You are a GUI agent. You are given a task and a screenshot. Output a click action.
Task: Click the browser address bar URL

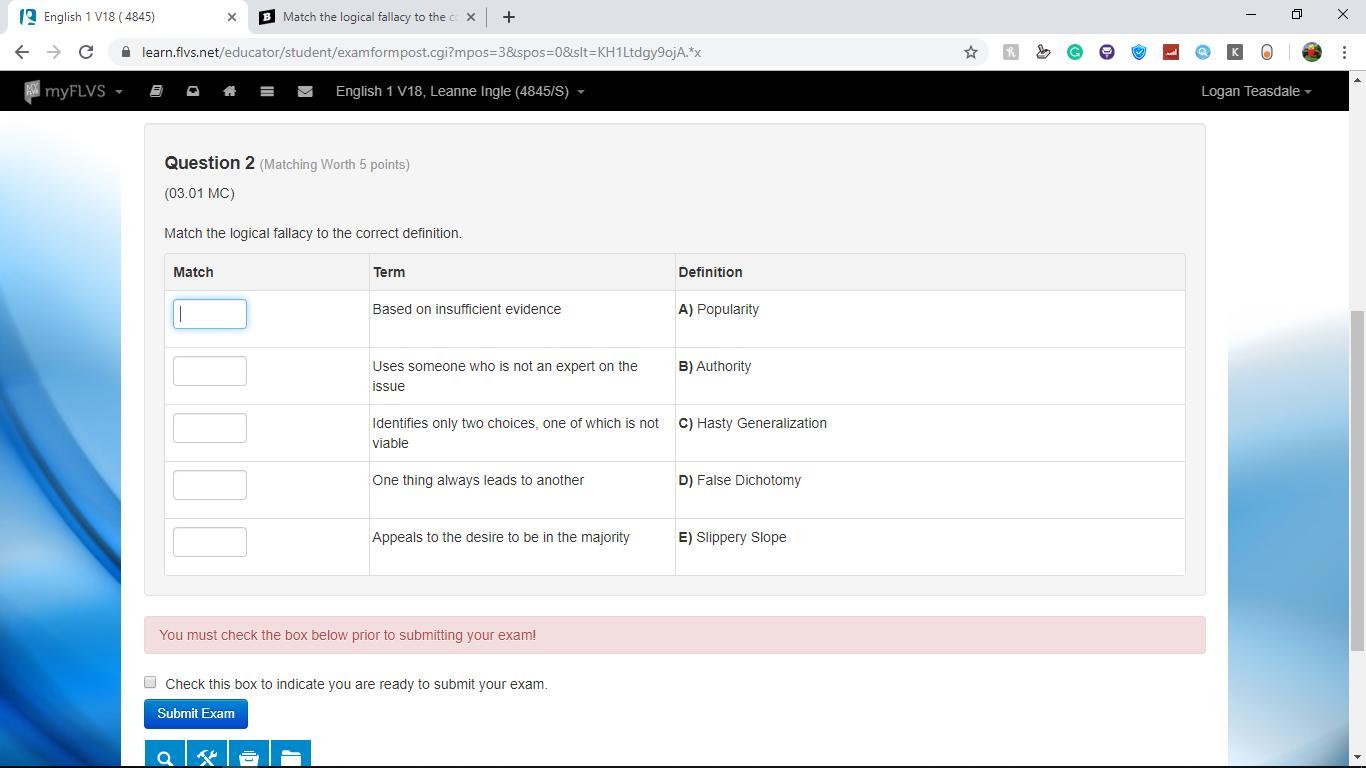tap(421, 52)
